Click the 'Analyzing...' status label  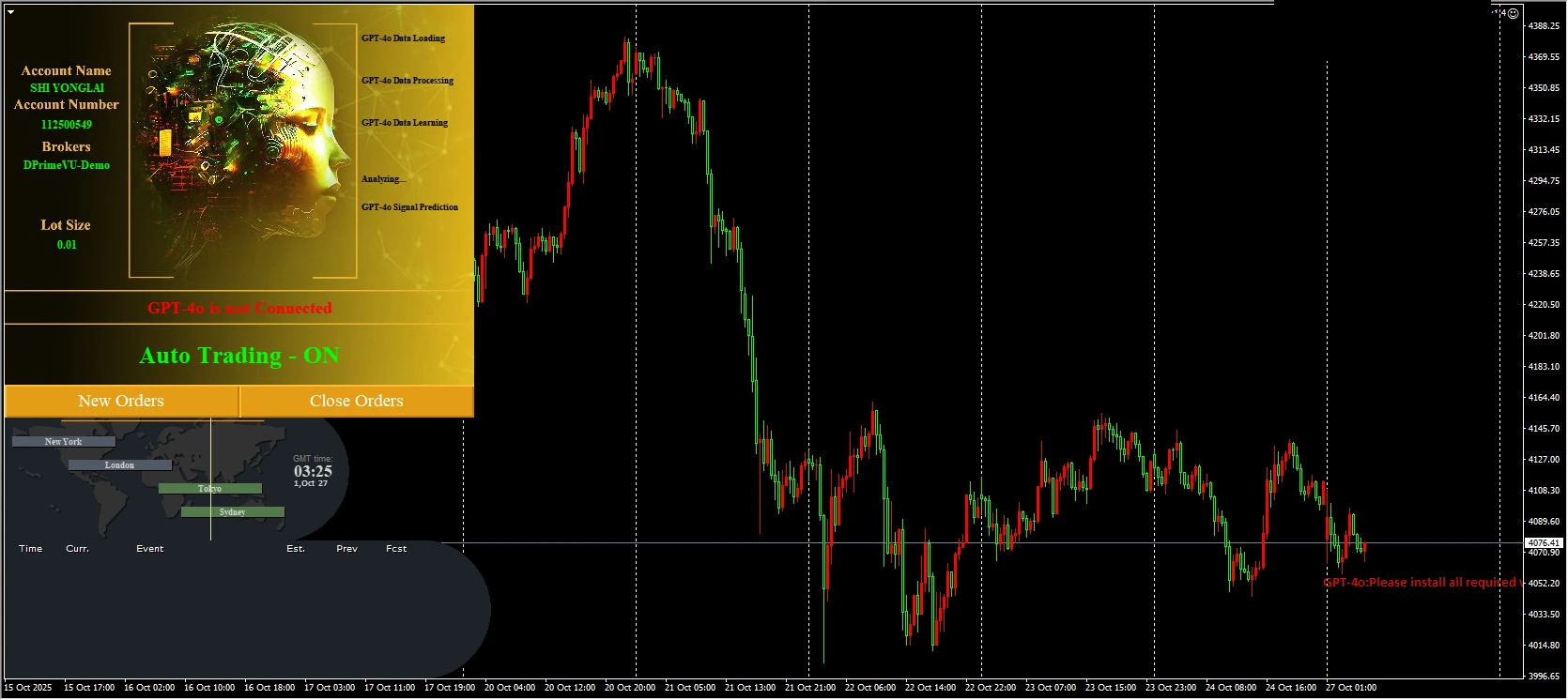click(x=383, y=179)
